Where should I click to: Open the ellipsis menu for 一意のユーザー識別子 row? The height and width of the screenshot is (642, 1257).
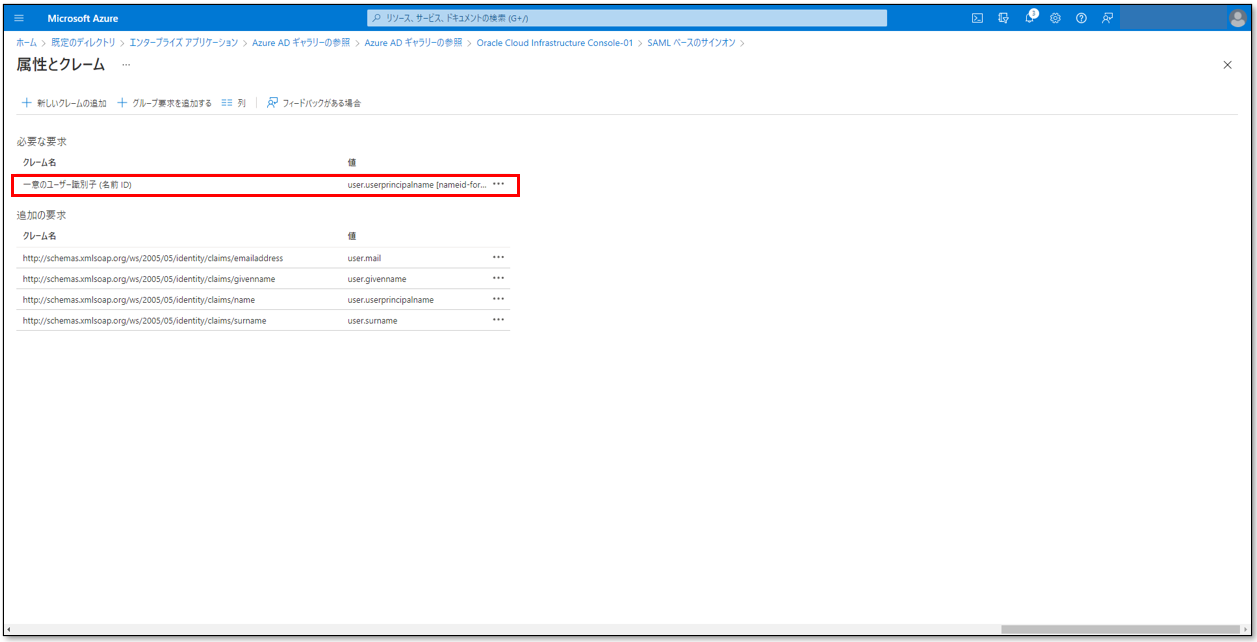tap(498, 184)
